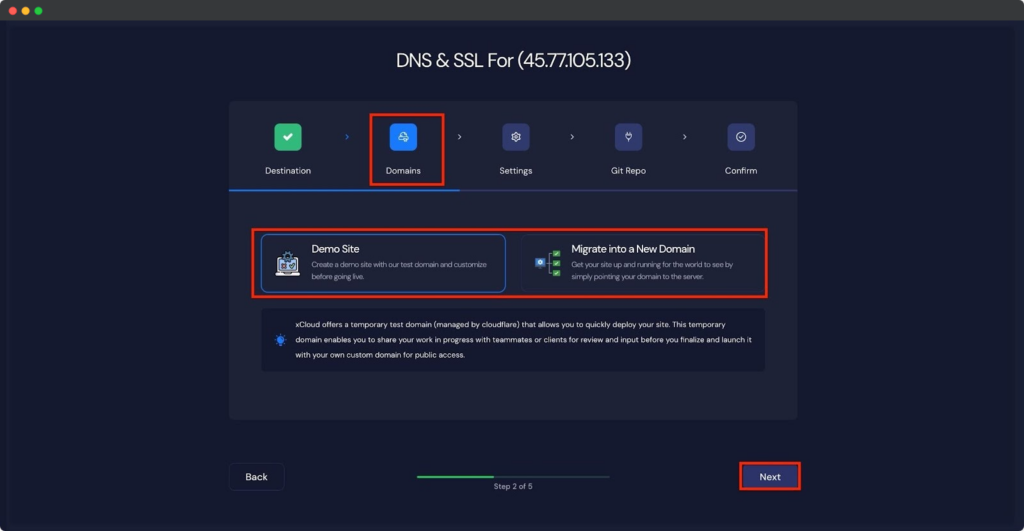Click the temporary test domain info text
1024x531 pixels.
(x=520, y=340)
